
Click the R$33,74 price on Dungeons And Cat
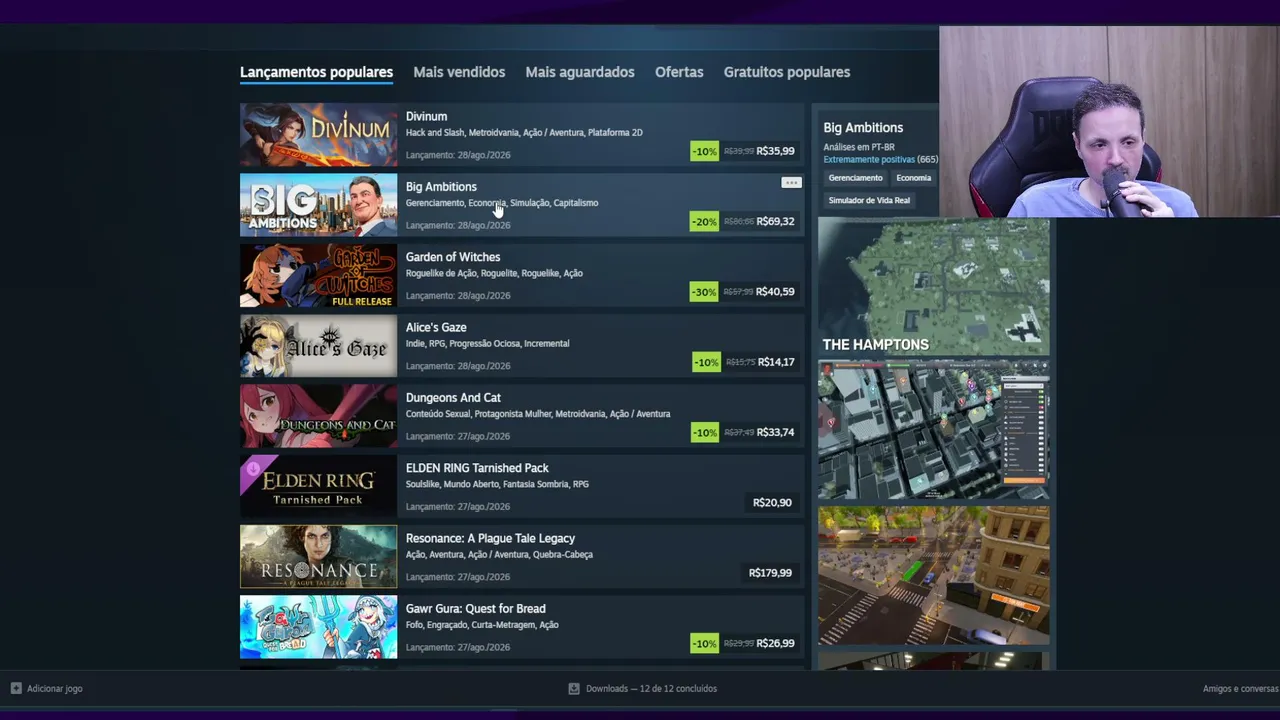click(775, 432)
